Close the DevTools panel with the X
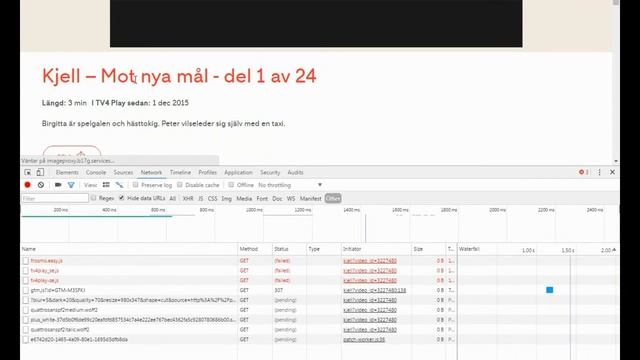Image resolution: width=640 pixels, height=360 pixels. [x=612, y=172]
